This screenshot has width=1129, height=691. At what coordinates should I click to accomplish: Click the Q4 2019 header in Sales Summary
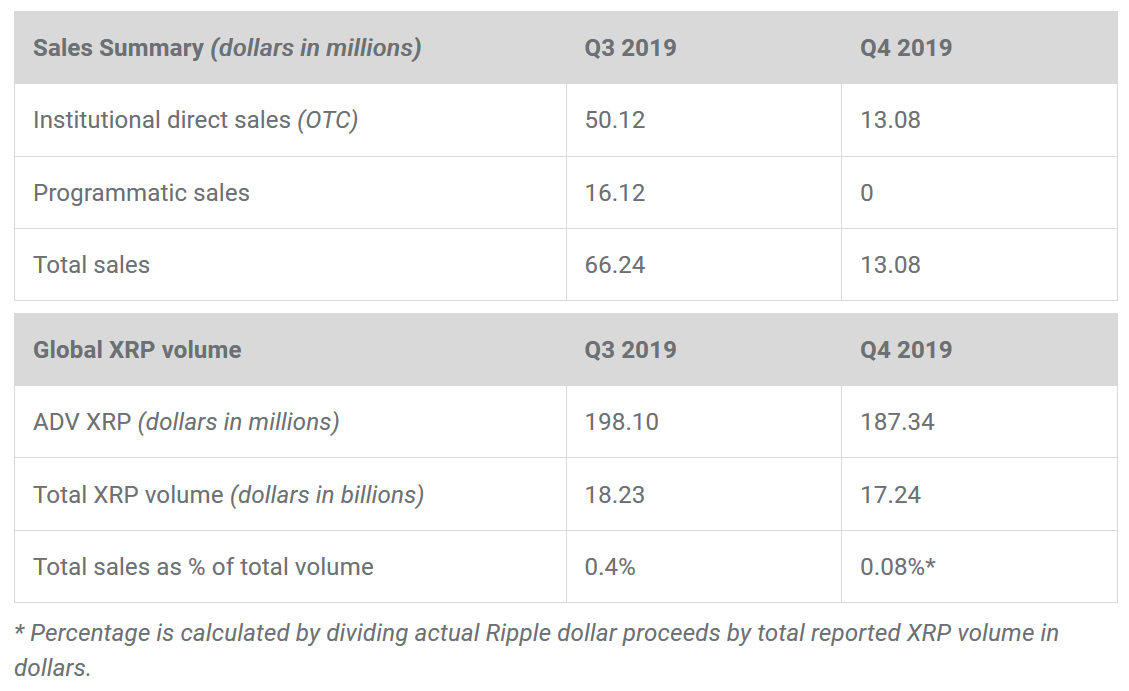[x=906, y=48]
